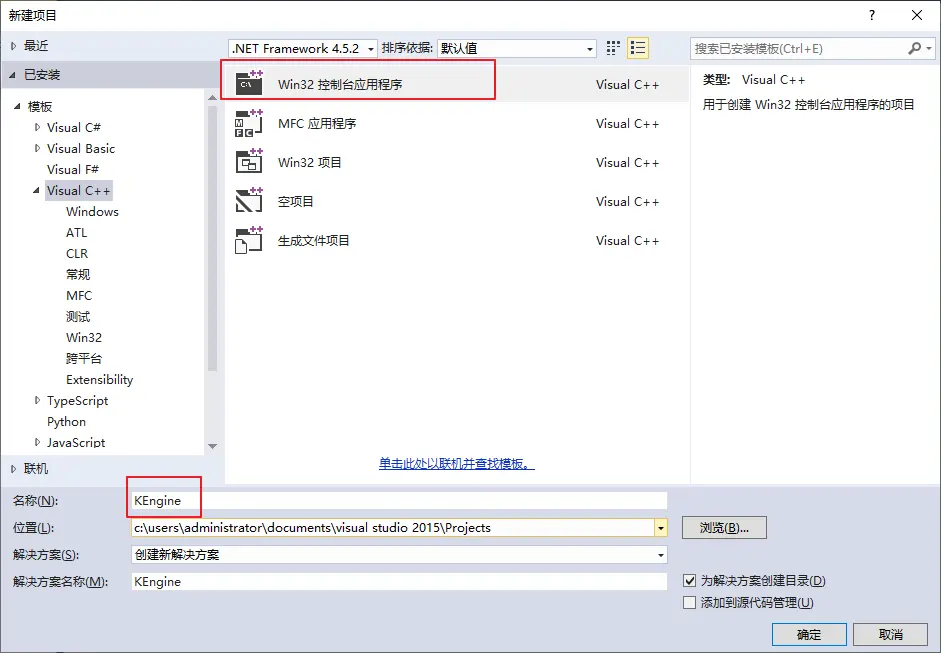Enable 添加到源代码管理 checkbox

tap(690, 602)
